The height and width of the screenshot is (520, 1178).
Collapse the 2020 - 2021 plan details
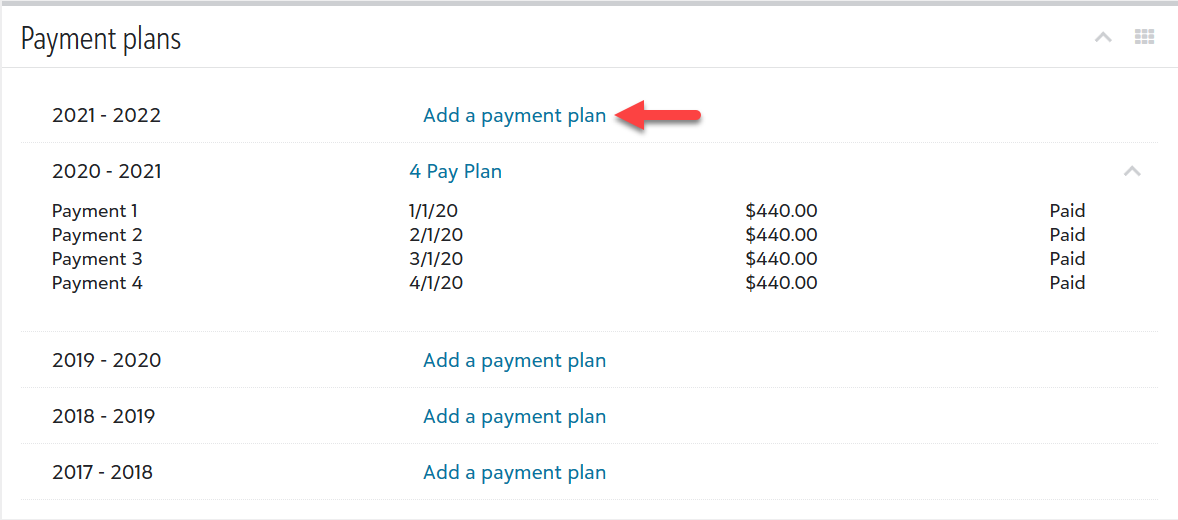pyautogui.click(x=1132, y=171)
